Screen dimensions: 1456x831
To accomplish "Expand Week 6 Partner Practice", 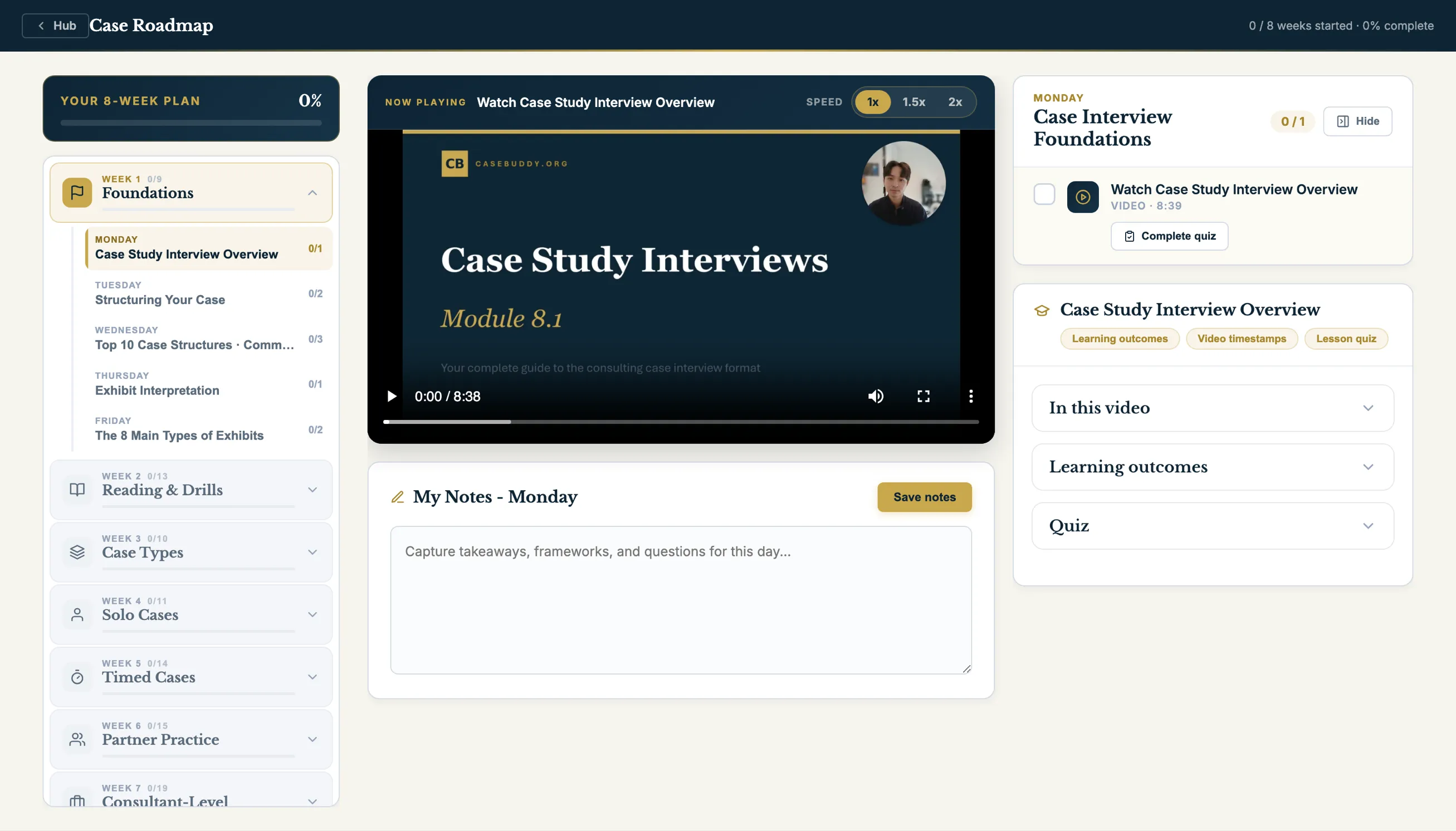I will [312, 739].
